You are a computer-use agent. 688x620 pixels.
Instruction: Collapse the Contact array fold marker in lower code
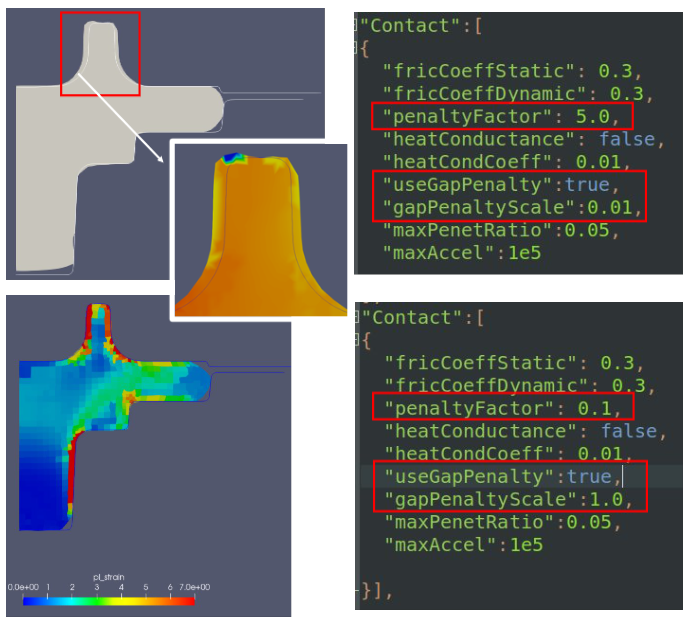click(356, 318)
